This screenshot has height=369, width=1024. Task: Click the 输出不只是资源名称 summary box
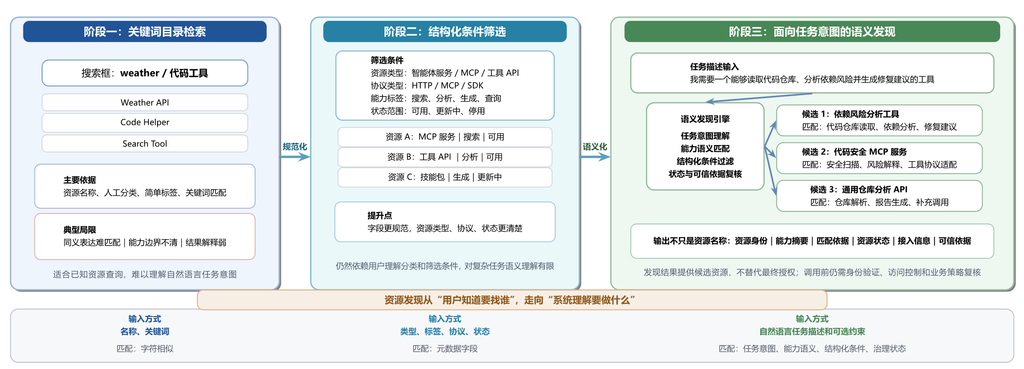tap(812, 241)
